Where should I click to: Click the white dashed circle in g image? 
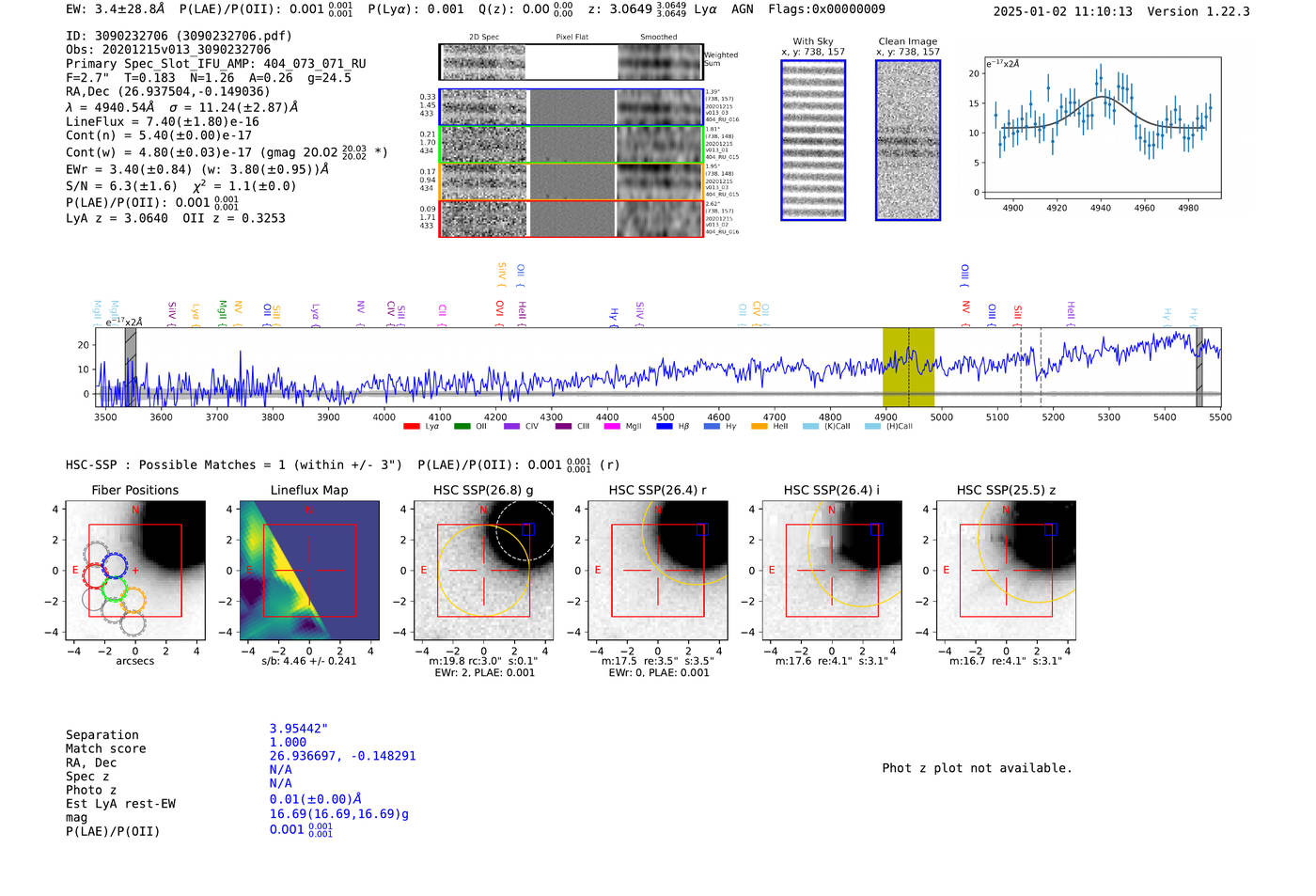[525, 531]
